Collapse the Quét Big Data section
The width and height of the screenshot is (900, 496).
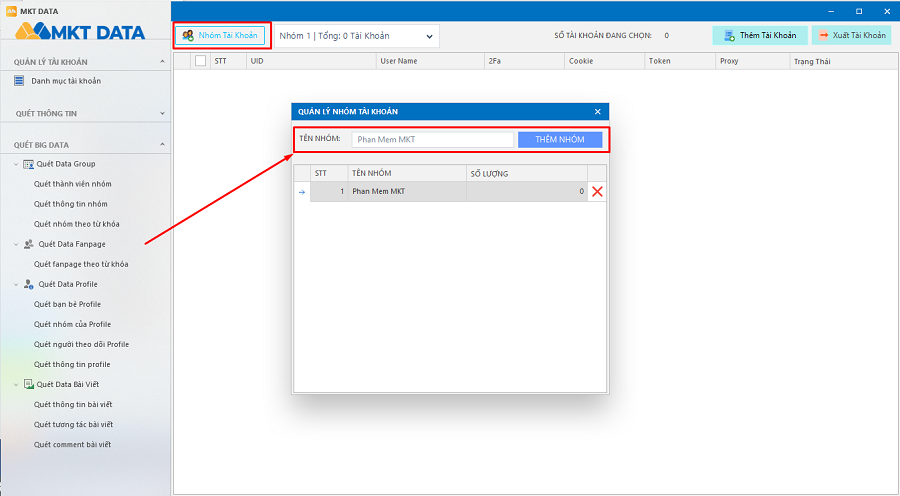[x=163, y=145]
